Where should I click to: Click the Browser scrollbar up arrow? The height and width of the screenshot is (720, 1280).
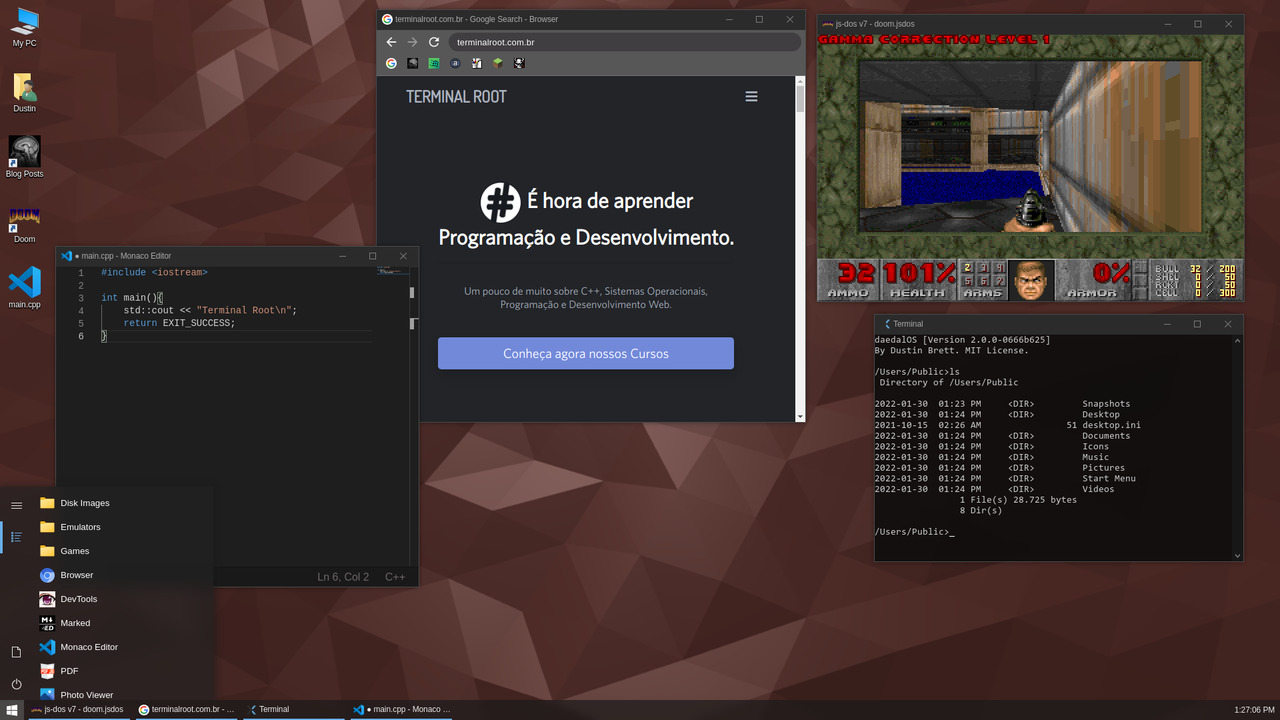(800, 82)
